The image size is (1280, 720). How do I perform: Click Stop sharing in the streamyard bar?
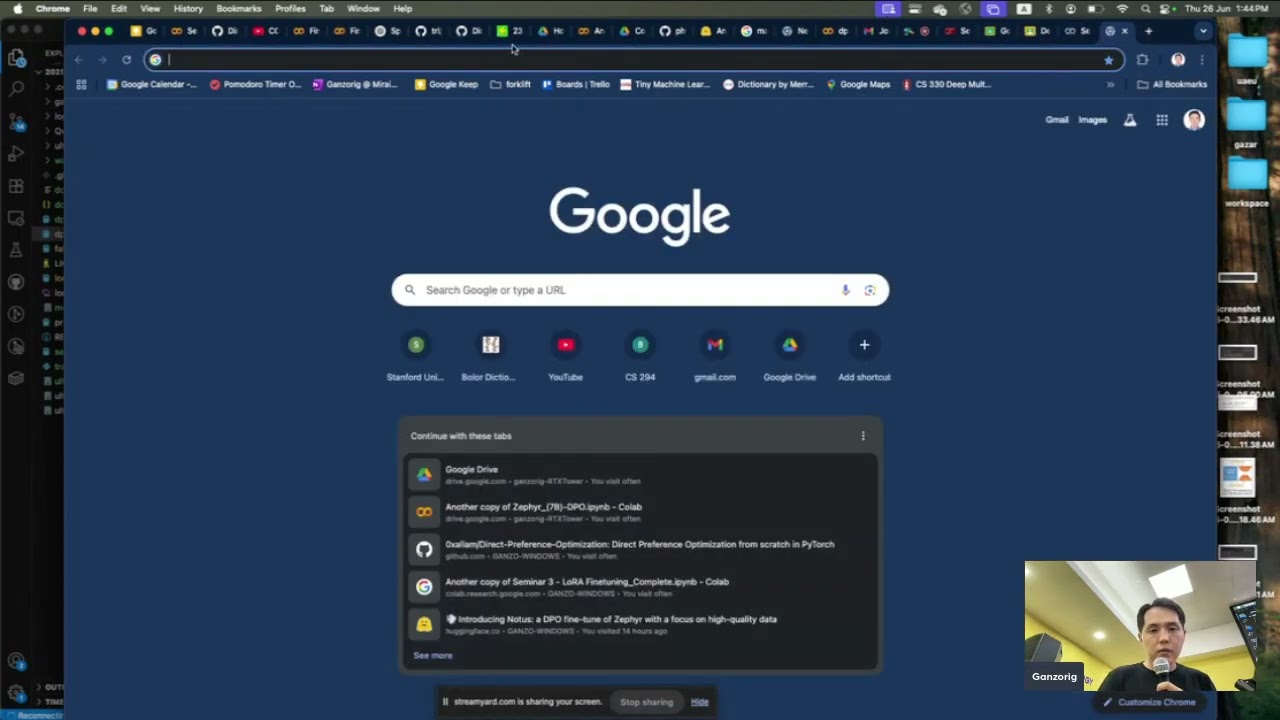tap(646, 702)
